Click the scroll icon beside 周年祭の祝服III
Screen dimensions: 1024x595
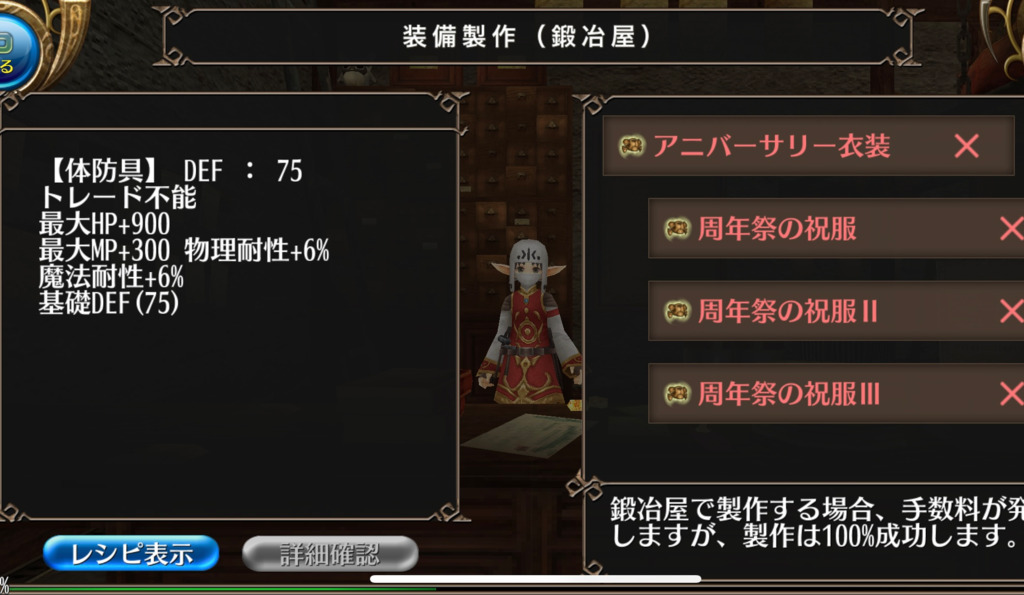[677, 394]
